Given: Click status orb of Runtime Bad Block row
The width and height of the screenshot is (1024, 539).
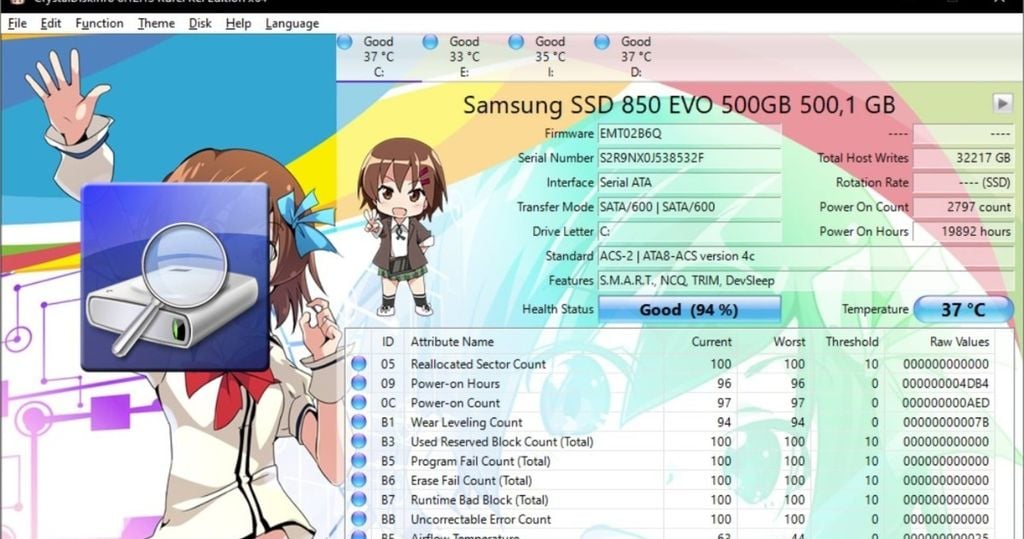Looking at the screenshot, I should [359, 500].
